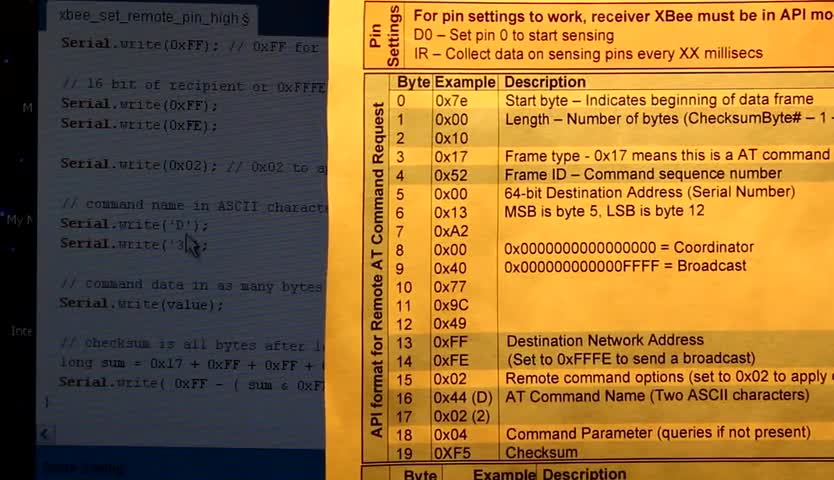Click the 'Checksum' description in row 19

541,452
